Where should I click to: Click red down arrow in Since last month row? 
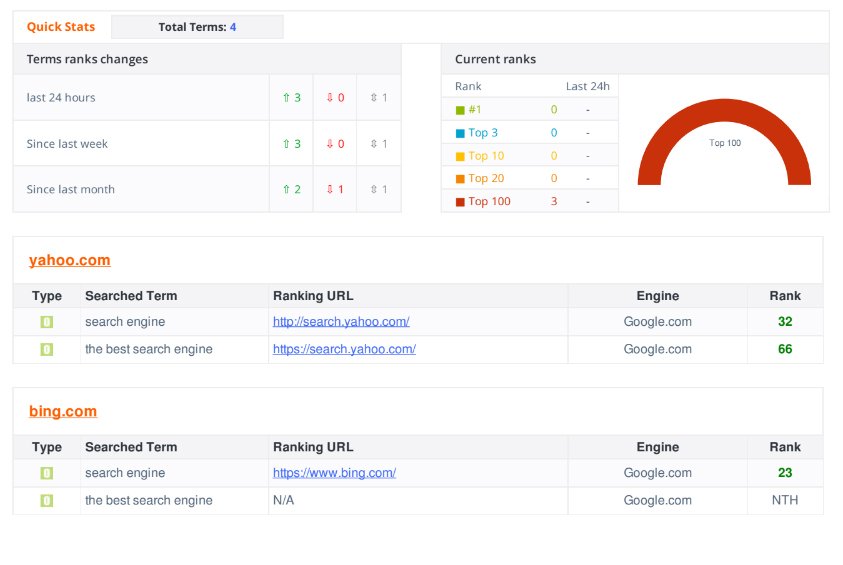click(330, 189)
